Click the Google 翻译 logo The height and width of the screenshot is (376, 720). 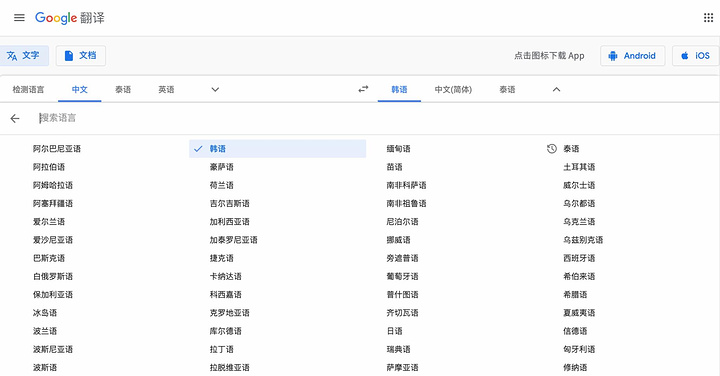click(70, 18)
